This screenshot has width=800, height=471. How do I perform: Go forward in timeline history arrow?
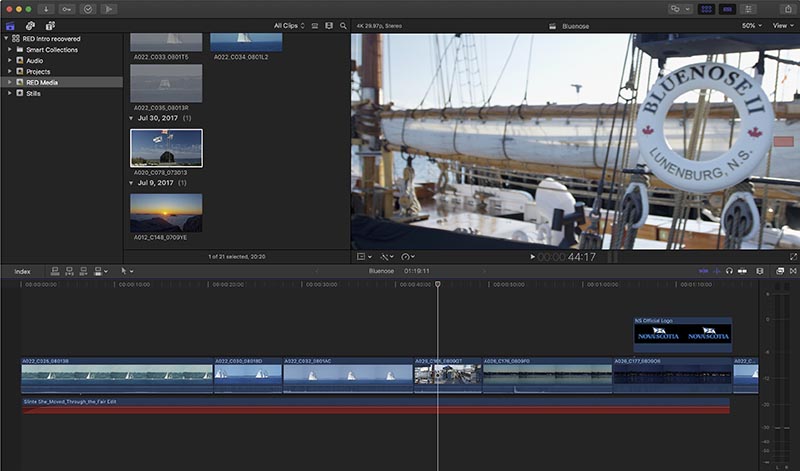(484, 271)
